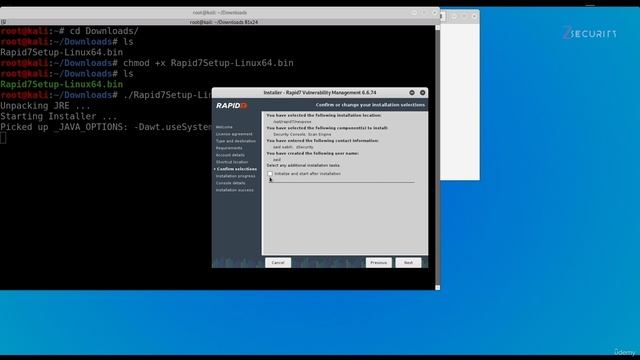The width and height of the screenshot is (640, 360).
Task: Maximize the background white window
Action: point(464,17)
